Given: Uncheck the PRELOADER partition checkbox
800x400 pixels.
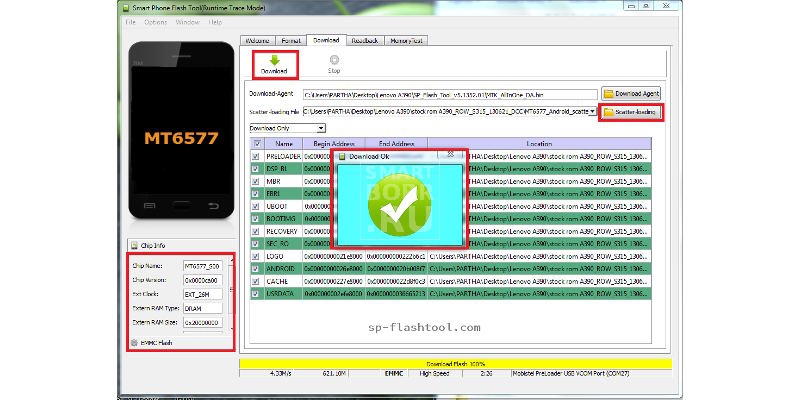Looking at the screenshot, I should click(x=256, y=156).
